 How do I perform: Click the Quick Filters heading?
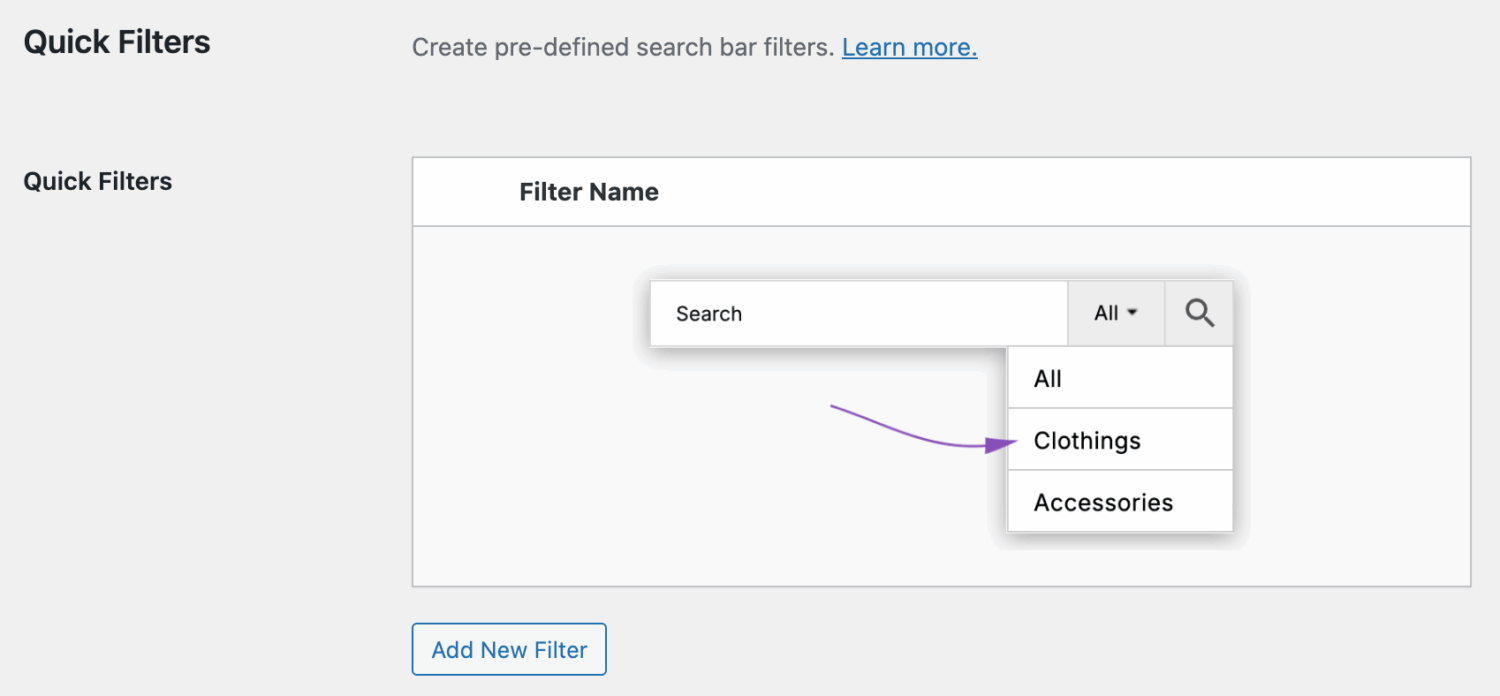pyautogui.click(x=116, y=41)
